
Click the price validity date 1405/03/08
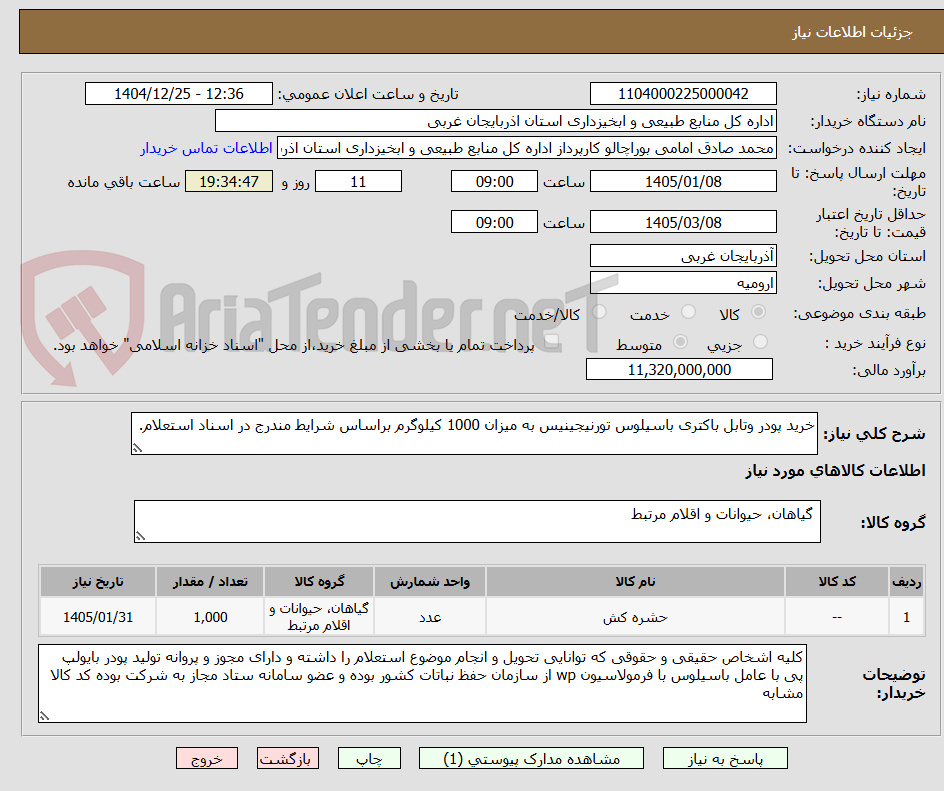click(x=683, y=222)
